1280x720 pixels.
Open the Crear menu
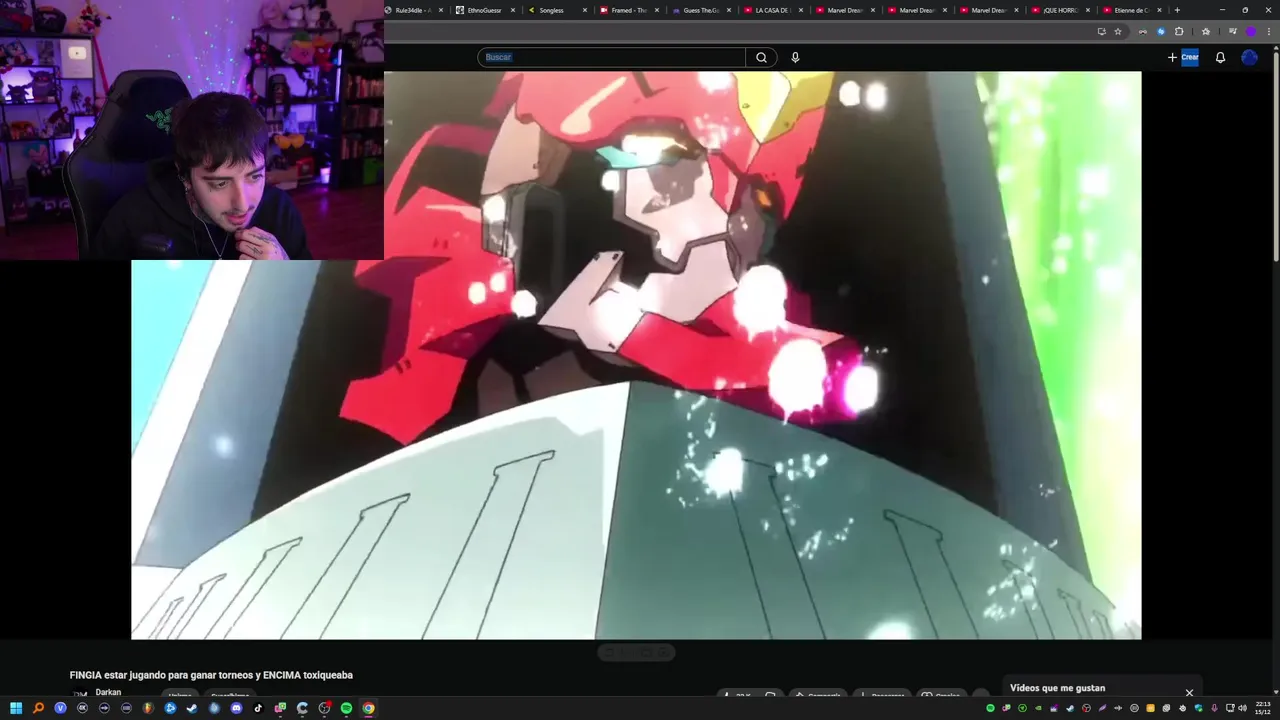[1183, 57]
